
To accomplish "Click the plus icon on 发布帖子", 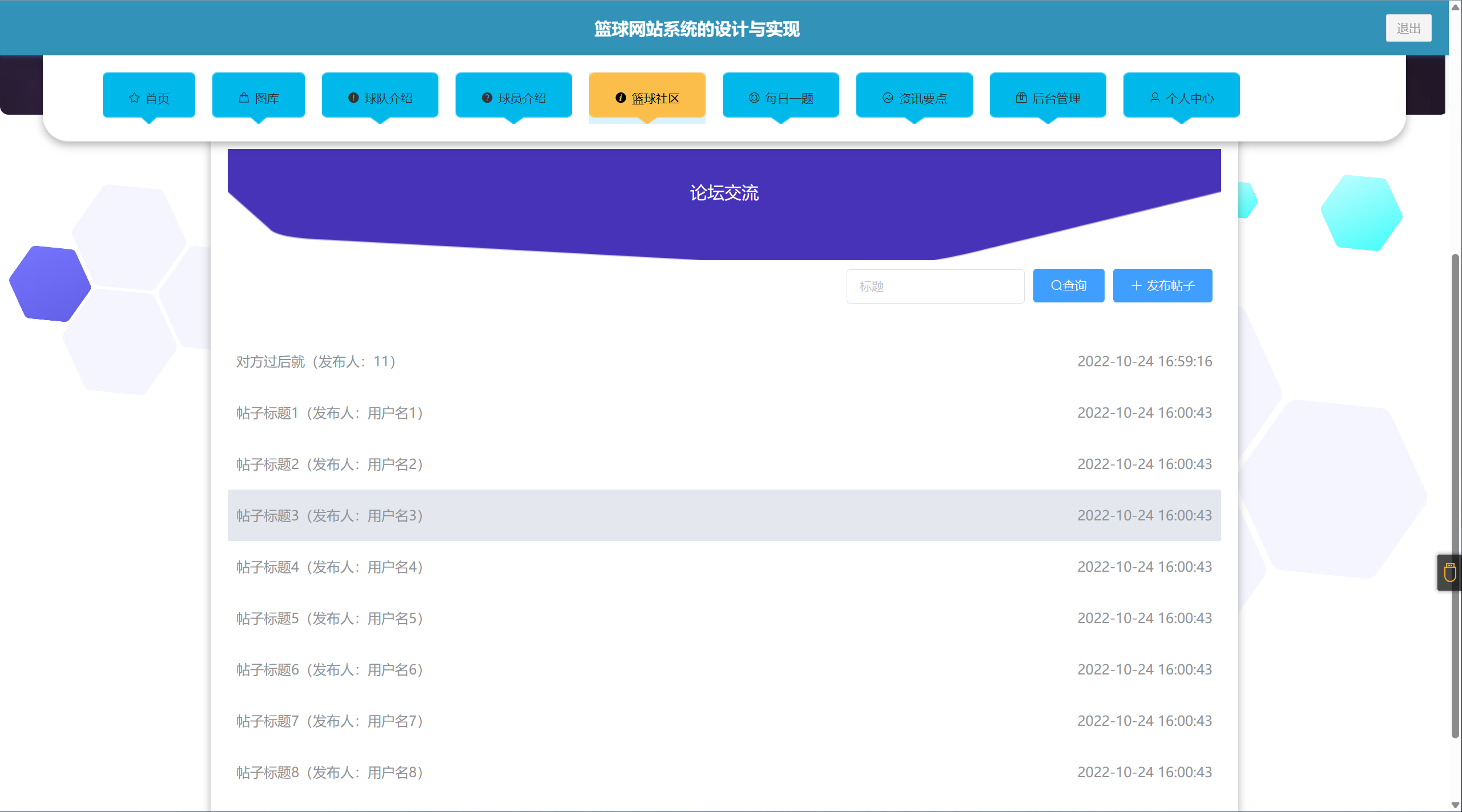I will click(x=1136, y=285).
